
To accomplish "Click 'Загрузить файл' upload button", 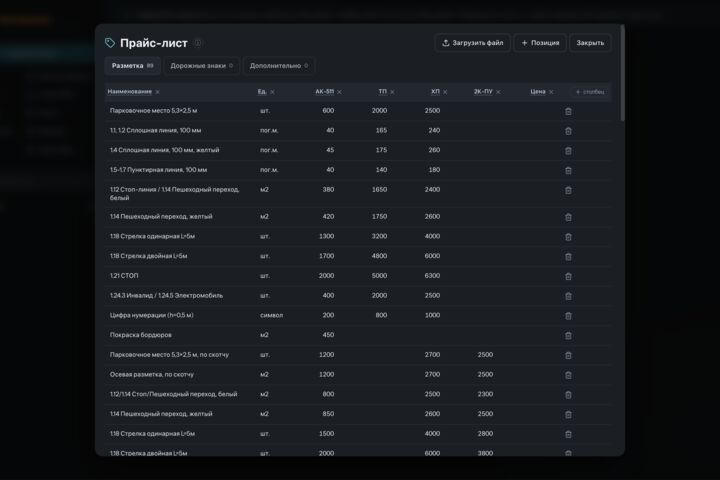I will coord(472,43).
